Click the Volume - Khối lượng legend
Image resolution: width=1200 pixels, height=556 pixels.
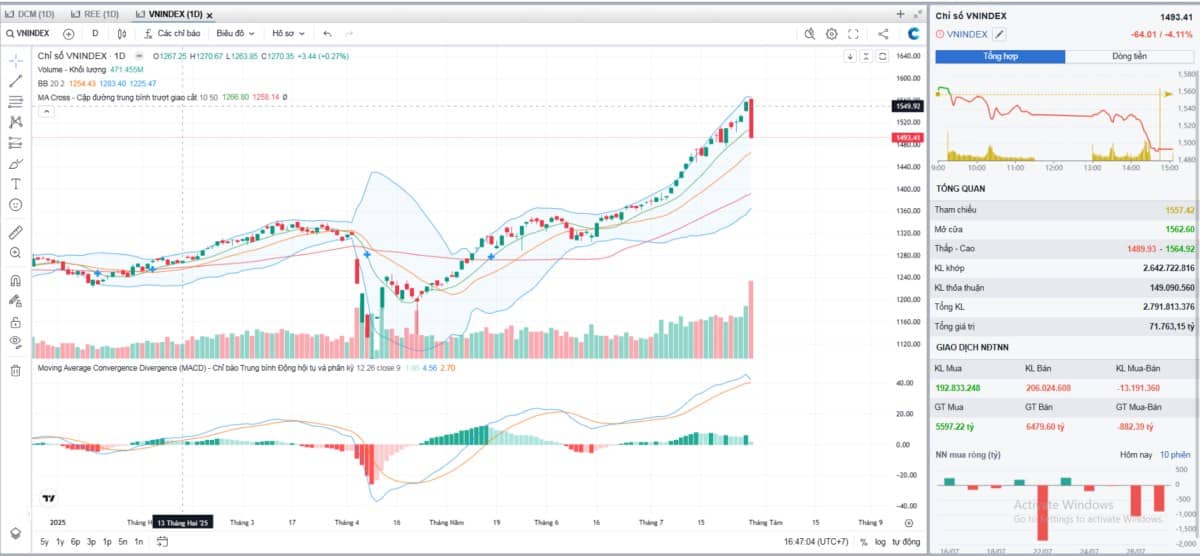pyautogui.click(x=72, y=70)
